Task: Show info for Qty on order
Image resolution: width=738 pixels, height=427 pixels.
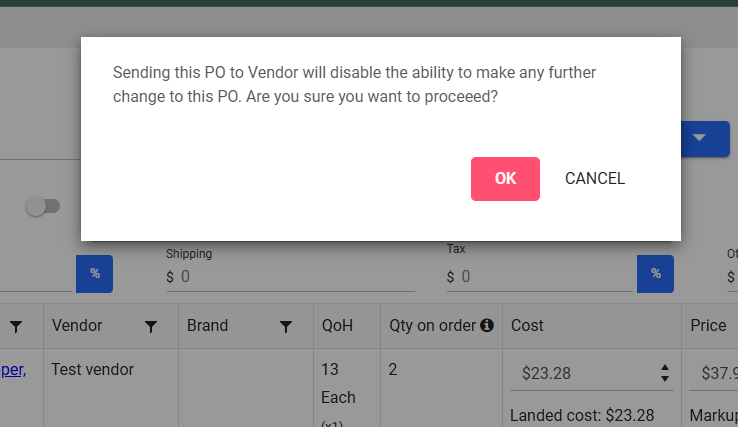Action: [487, 325]
